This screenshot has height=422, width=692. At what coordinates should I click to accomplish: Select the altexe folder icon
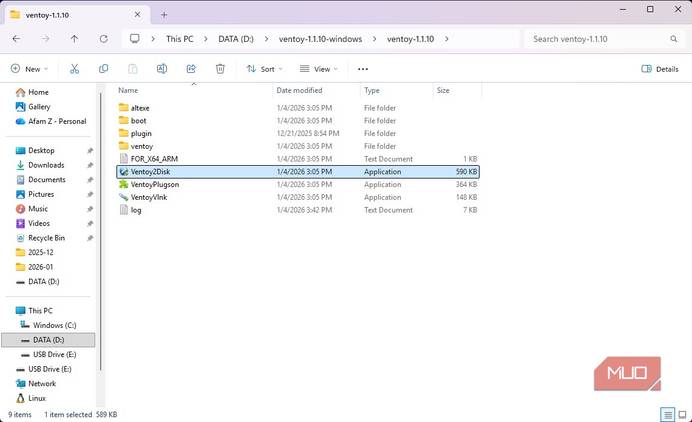coord(124,108)
